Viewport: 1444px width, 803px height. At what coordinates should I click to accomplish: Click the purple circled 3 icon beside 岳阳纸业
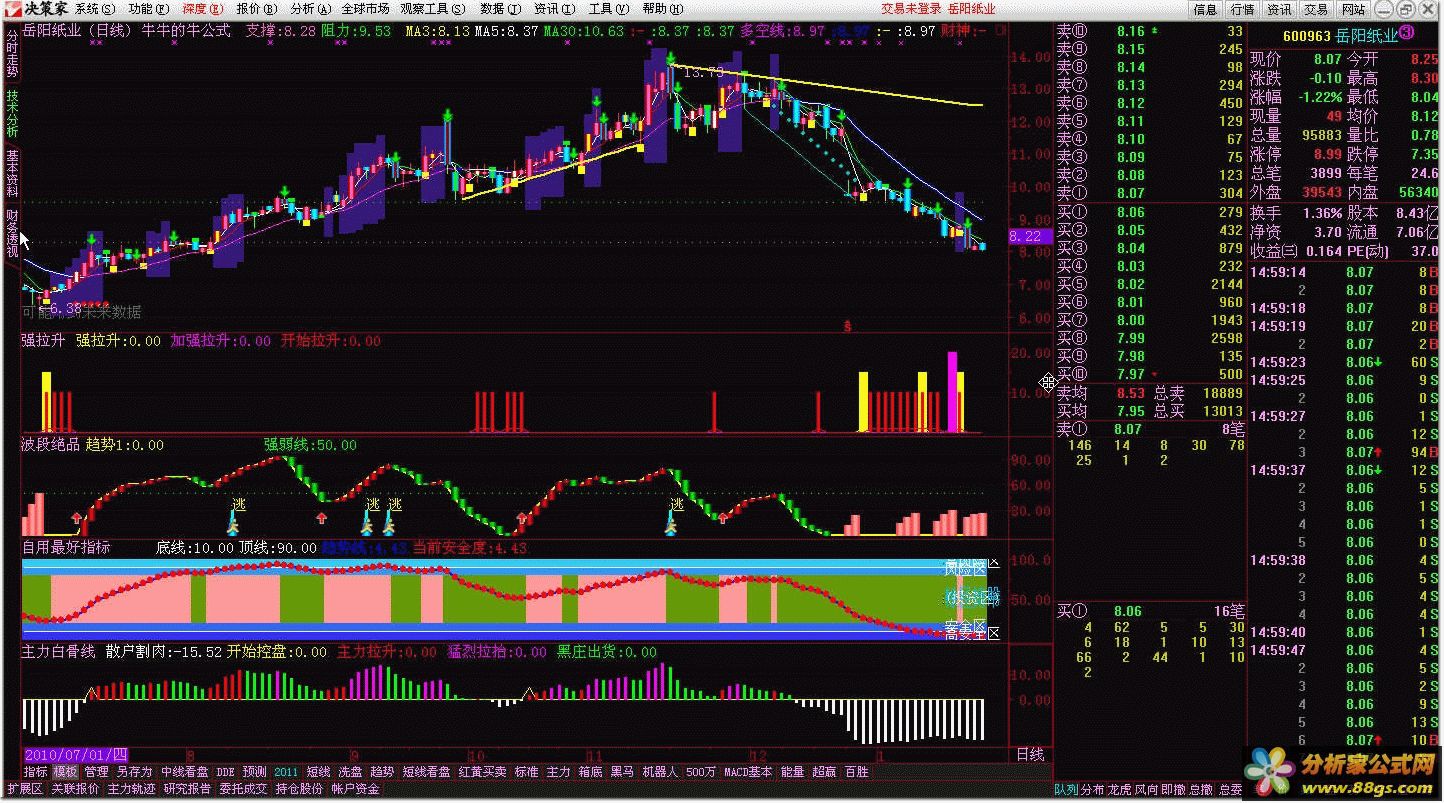tap(1406, 33)
